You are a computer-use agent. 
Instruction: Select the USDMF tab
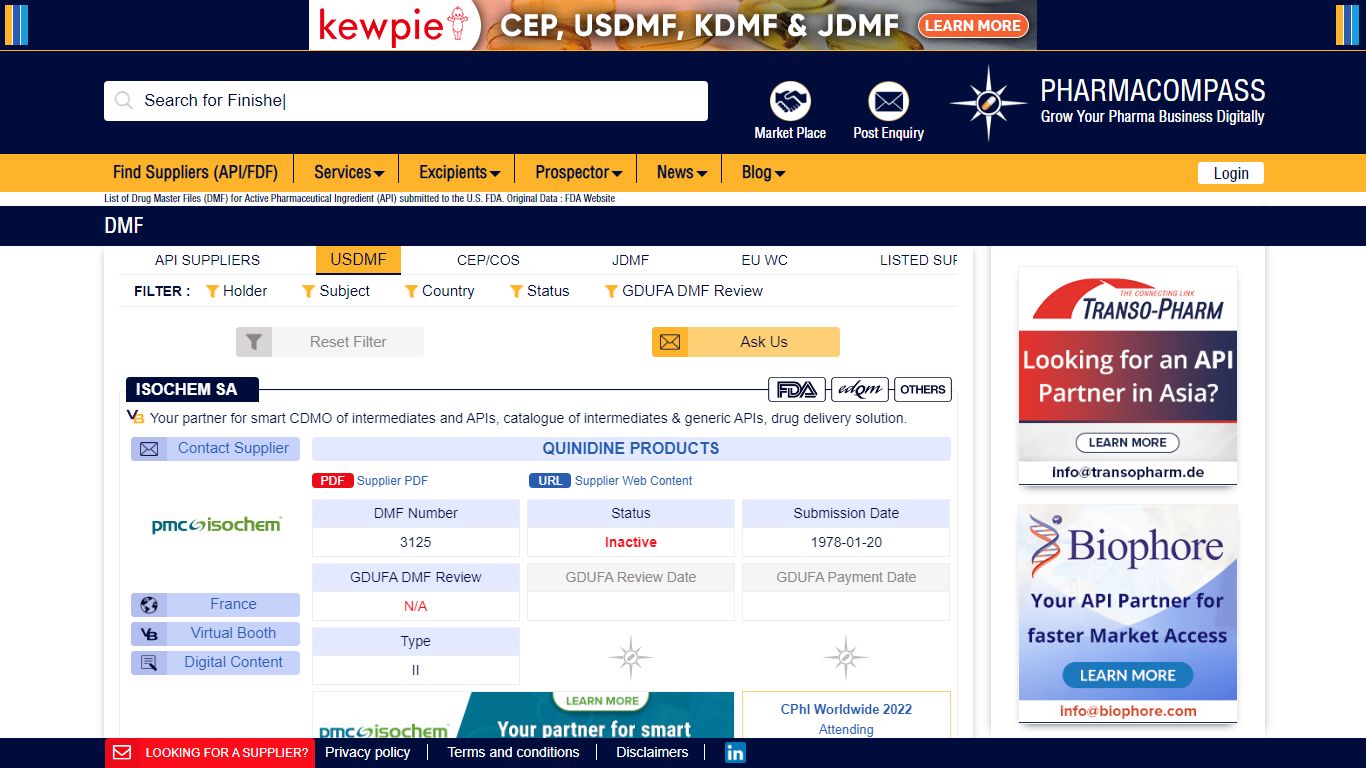coord(358,260)
